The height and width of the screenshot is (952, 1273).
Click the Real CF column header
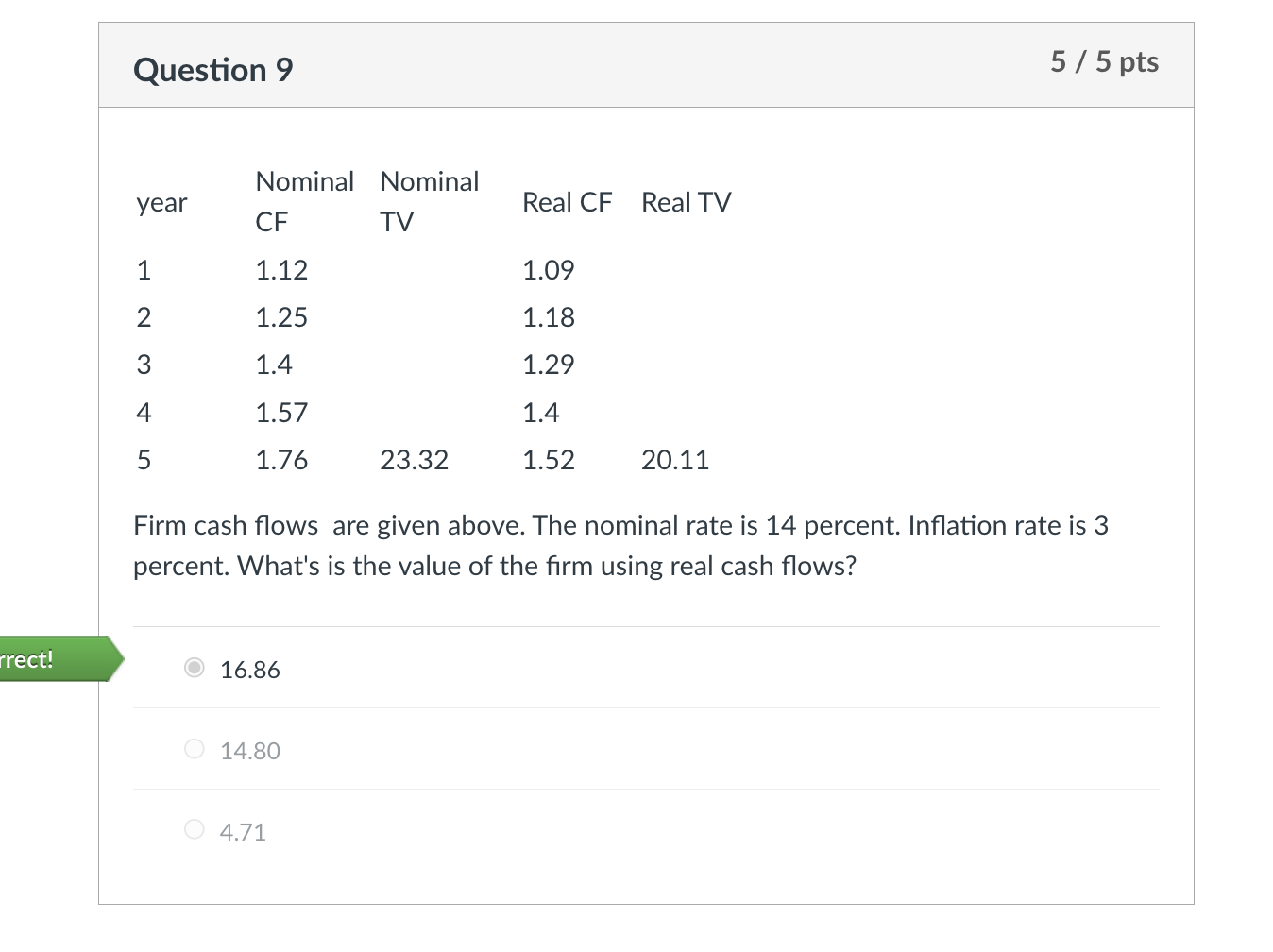tap(567, 202)
